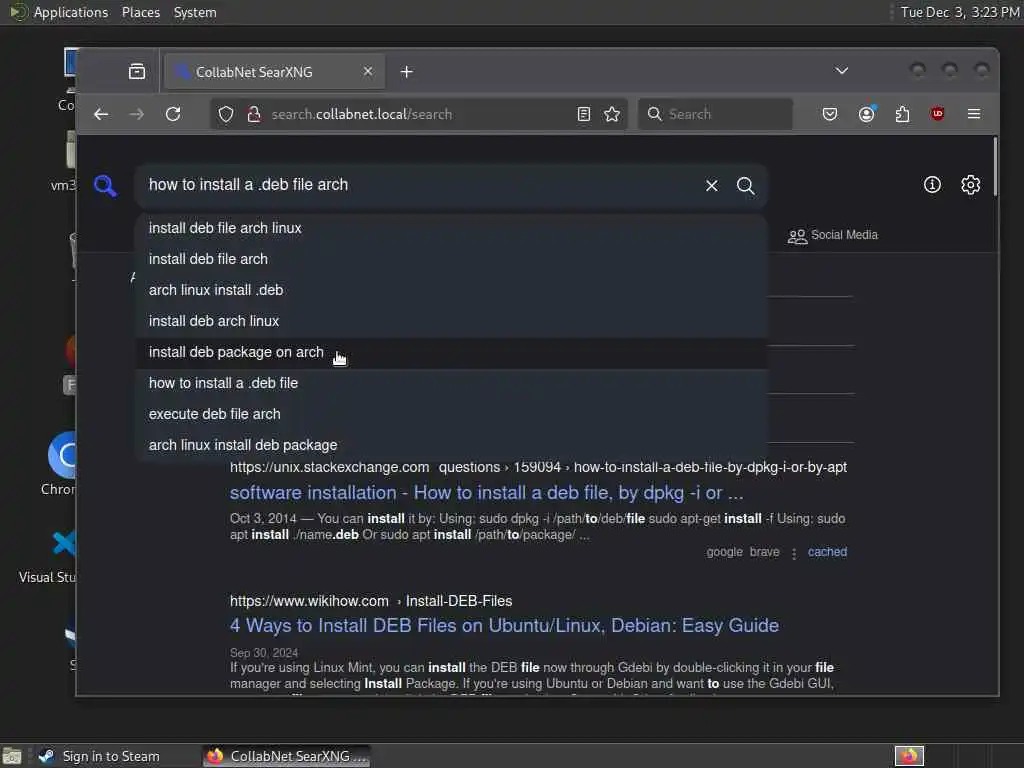The image size is (1024, 768).
Task: Choose suggestion 'install deb file arch'
Action: 451,259
